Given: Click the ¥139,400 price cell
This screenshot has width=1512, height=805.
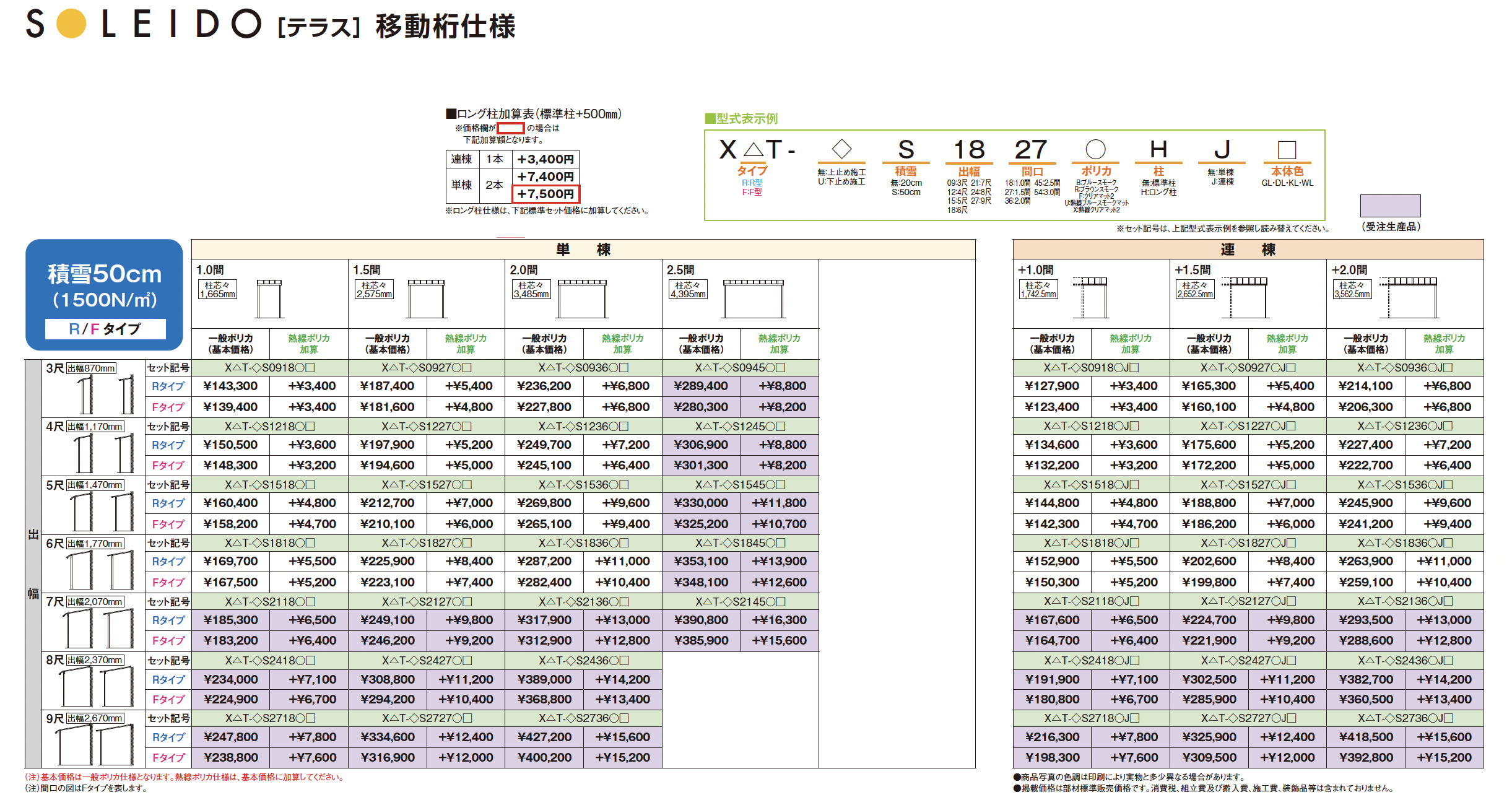Looking at the screenshot, I should (230, 407).
